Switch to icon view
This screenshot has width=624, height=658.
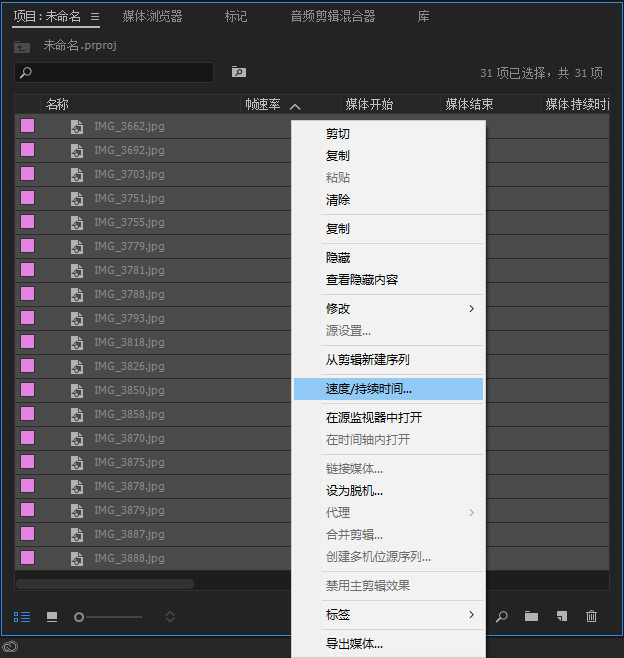[x=52, y=617]
